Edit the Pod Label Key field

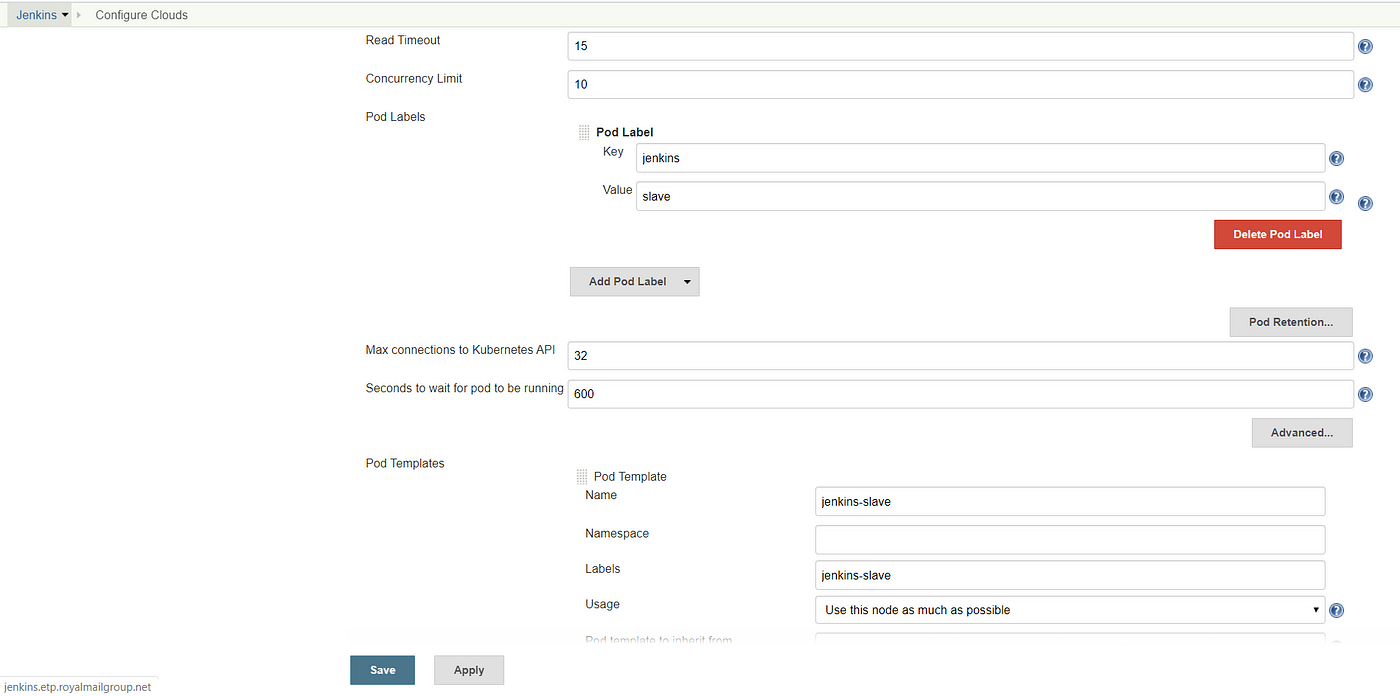coord(980,158)
